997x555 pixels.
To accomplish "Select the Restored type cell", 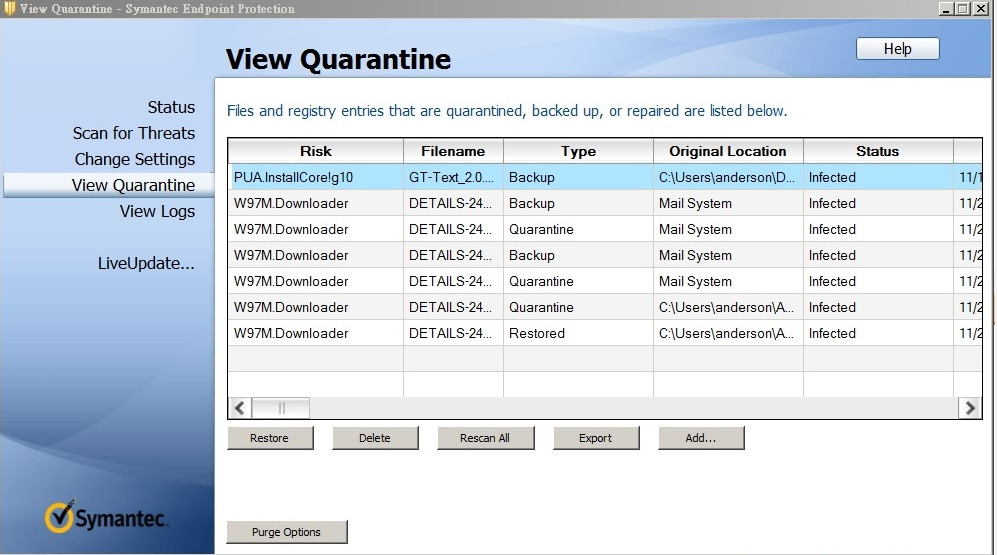I will [578, 333].
